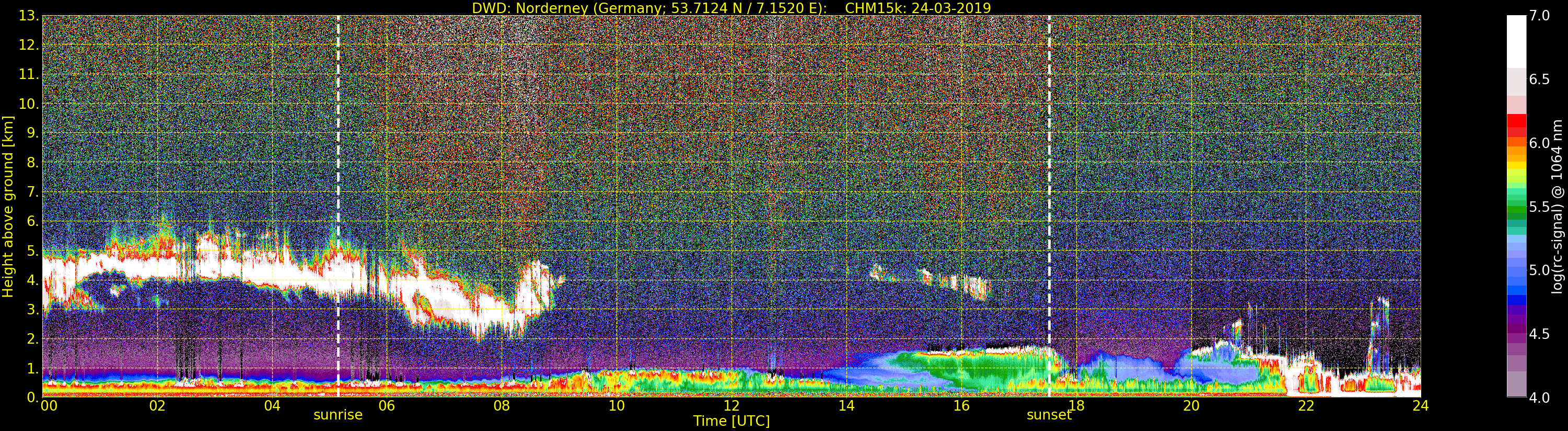Click the '10.' height axis tick label
The height and width of the screenshot is (431, 1568).
pyautogui.click(x=29, y=104)
